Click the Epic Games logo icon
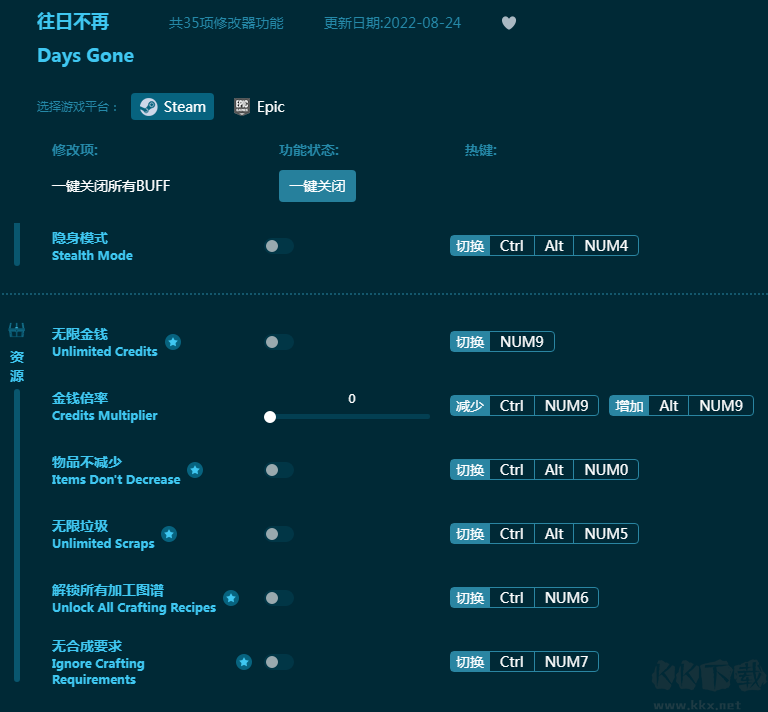 click(241, 107)
